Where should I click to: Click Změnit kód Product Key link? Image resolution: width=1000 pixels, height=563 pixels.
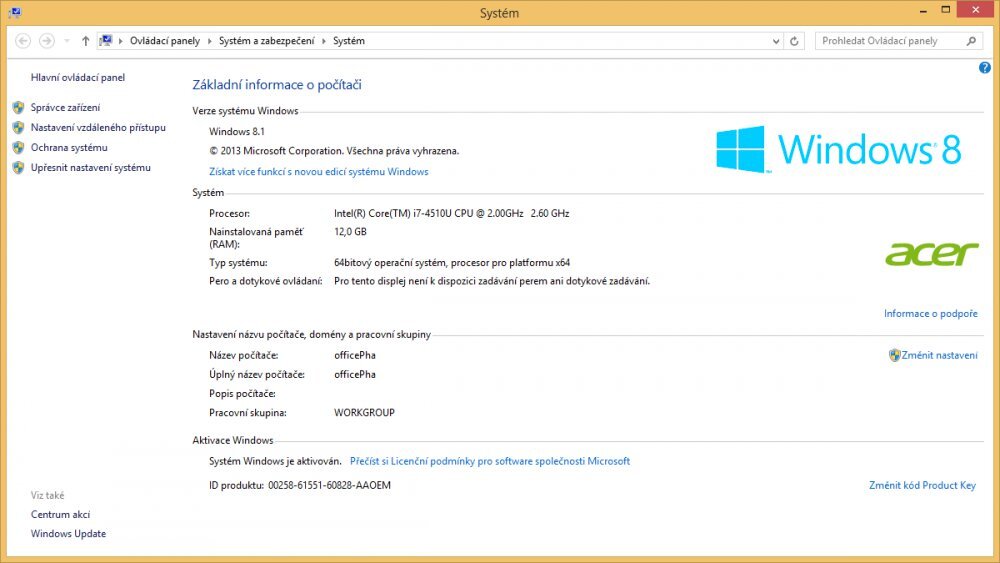(x=922, y=485)
